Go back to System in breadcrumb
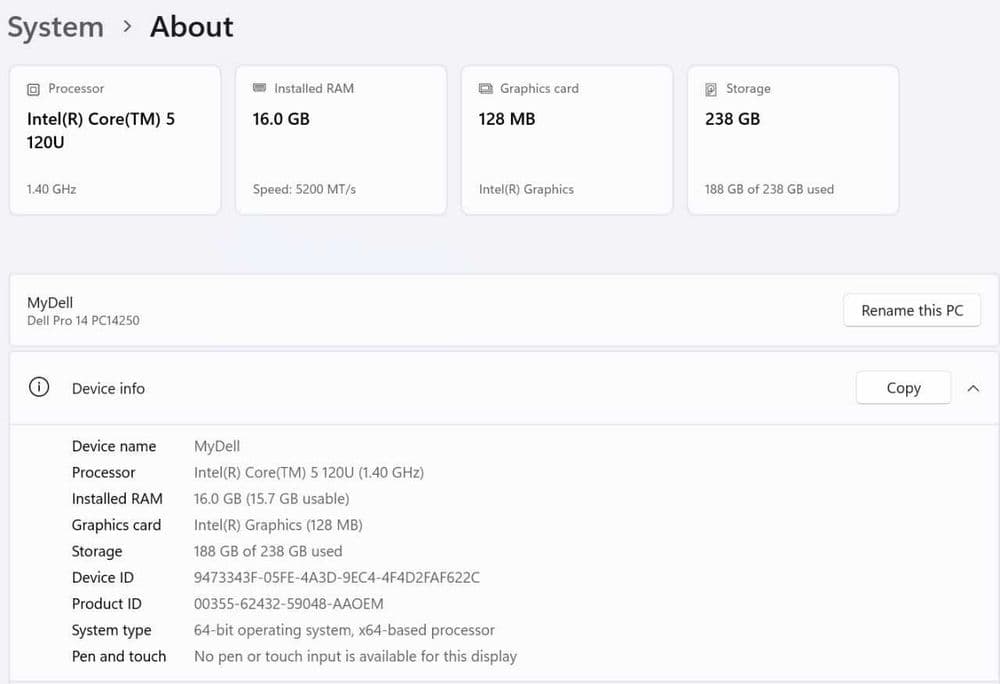Image resolution: width=1000 pixels, height=684 pixels. click(55, 27)
